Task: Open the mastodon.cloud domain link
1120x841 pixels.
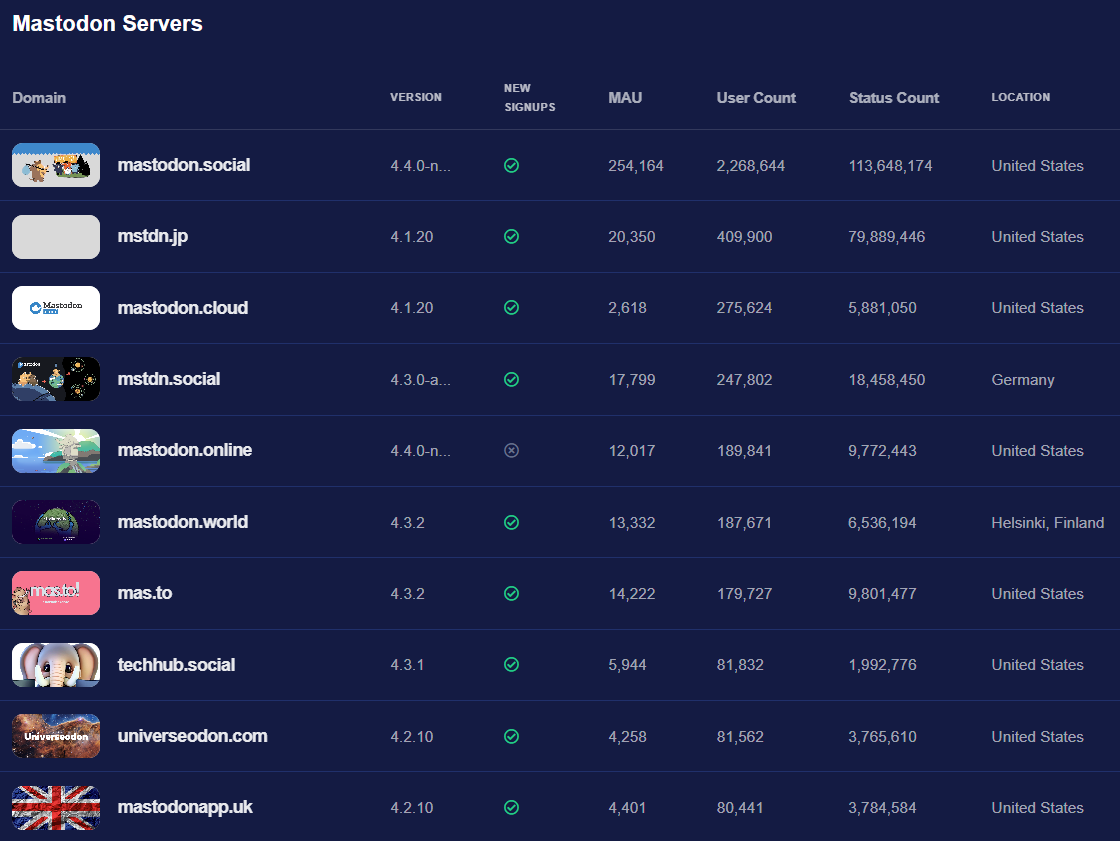Action: click(x=183, y=308)
